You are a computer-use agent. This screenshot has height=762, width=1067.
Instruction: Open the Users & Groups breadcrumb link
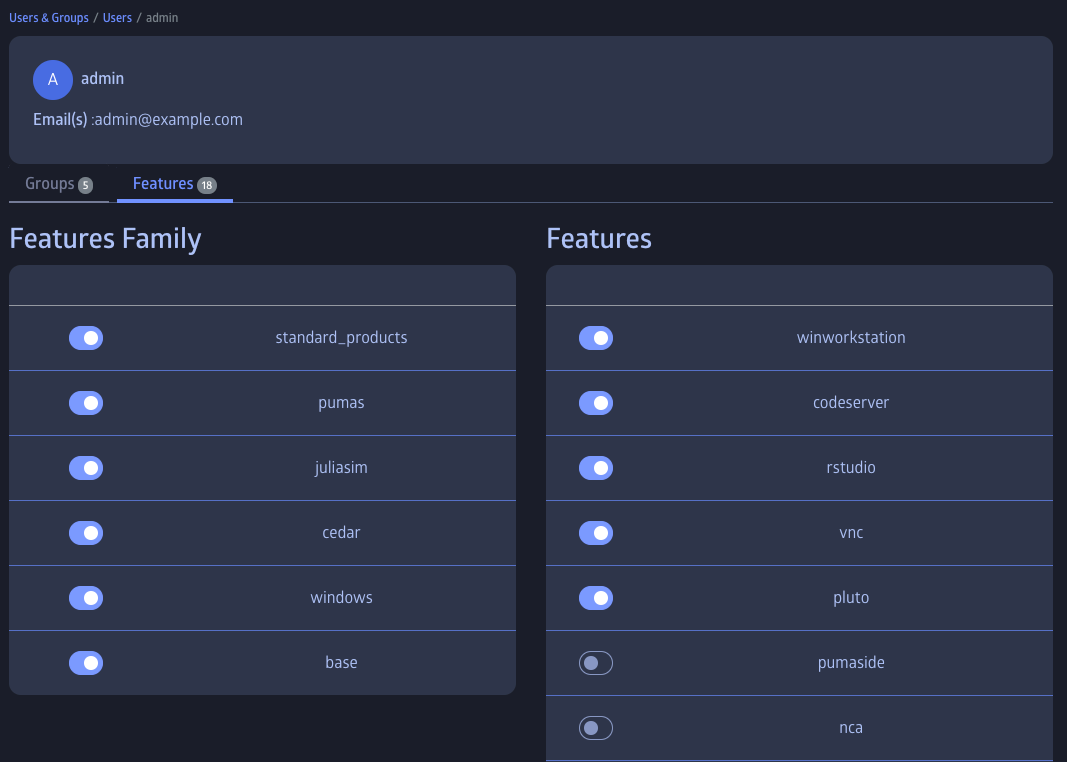coord(49,17)
